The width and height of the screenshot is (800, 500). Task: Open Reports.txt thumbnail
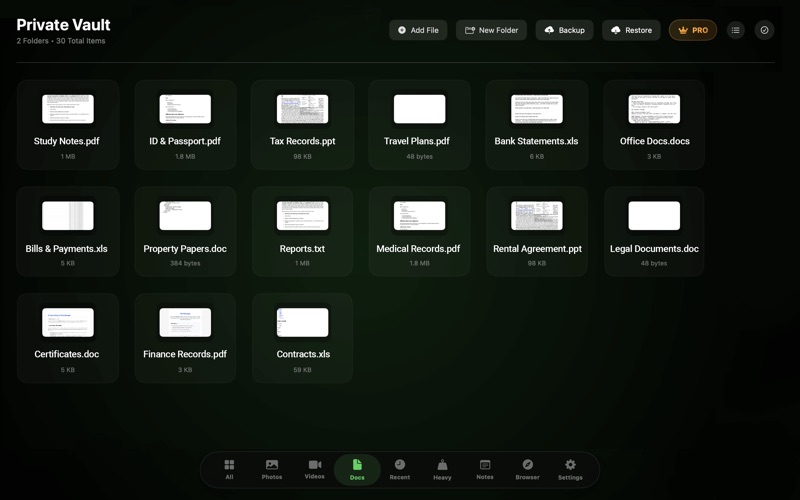(x=303, y=215)
